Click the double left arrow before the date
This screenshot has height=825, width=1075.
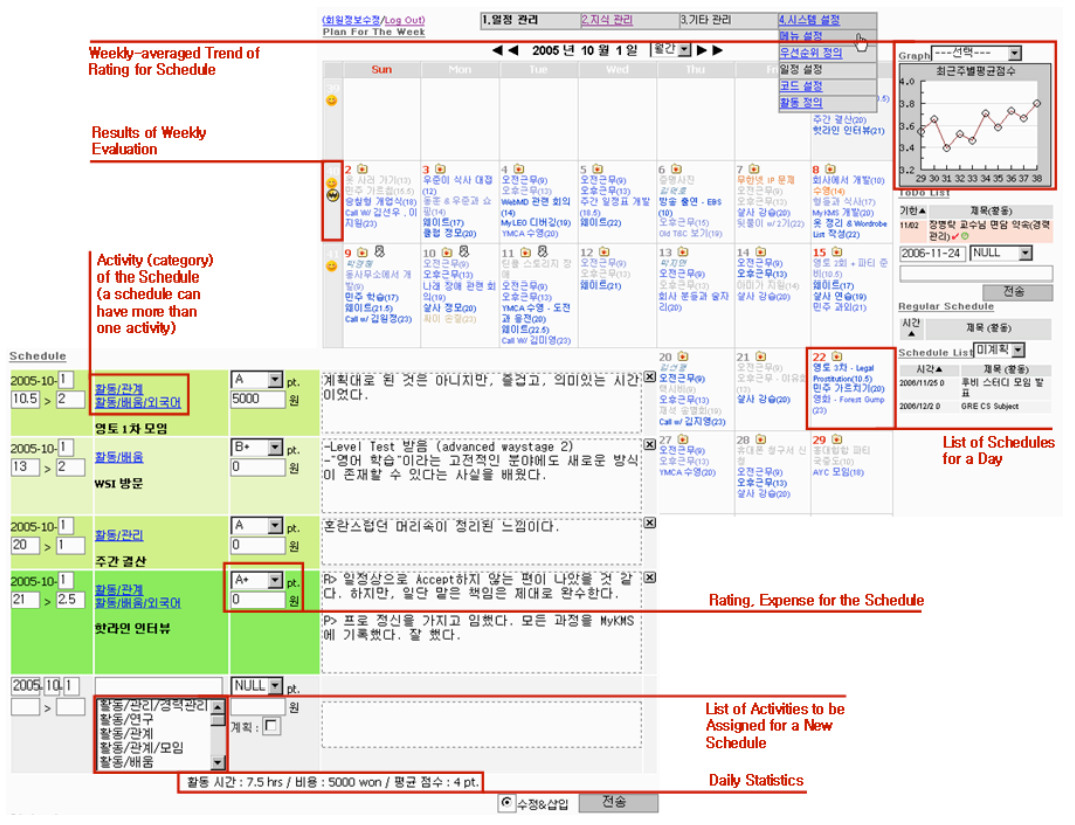505,50
